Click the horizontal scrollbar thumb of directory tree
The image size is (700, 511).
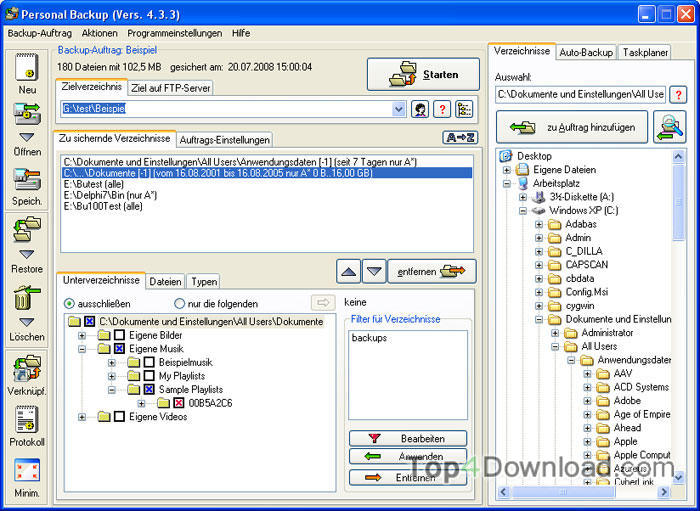click(563, 492)
